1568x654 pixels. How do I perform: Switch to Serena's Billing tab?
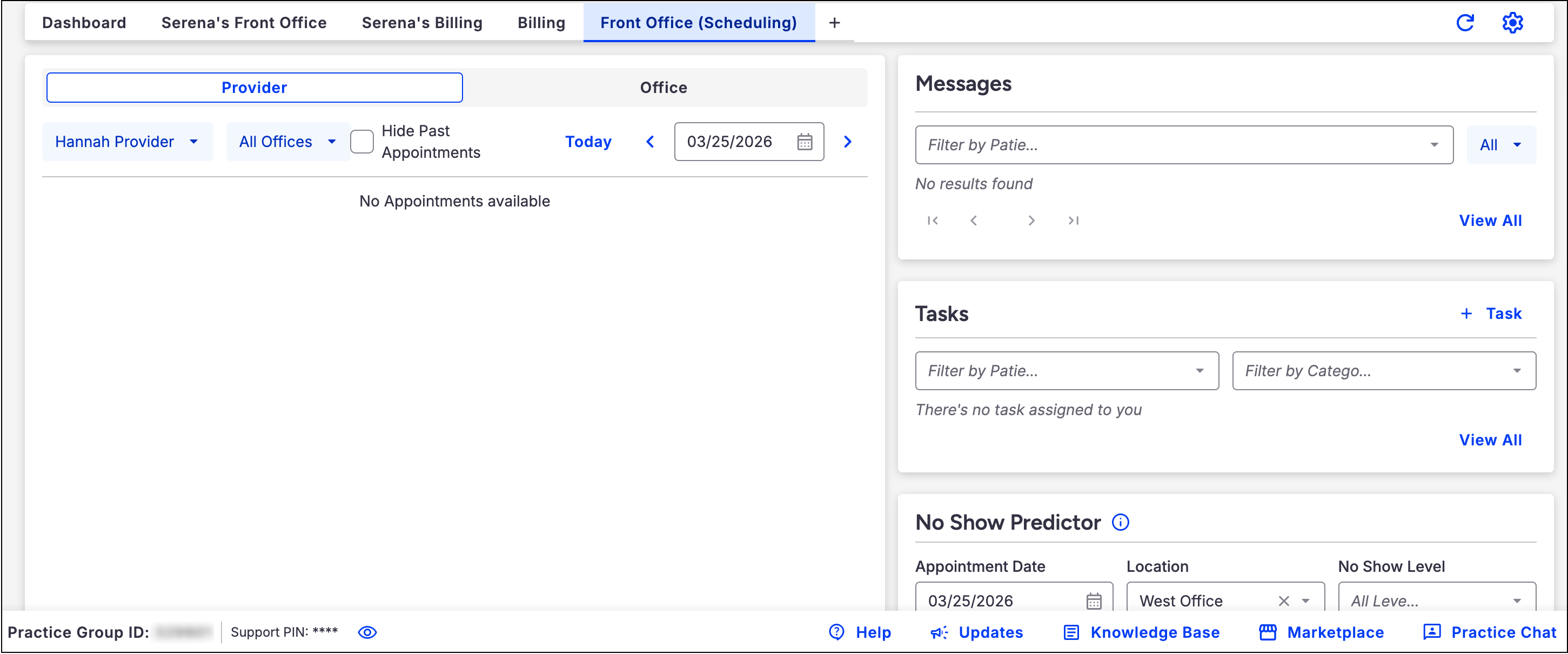(x=422, y=23)
